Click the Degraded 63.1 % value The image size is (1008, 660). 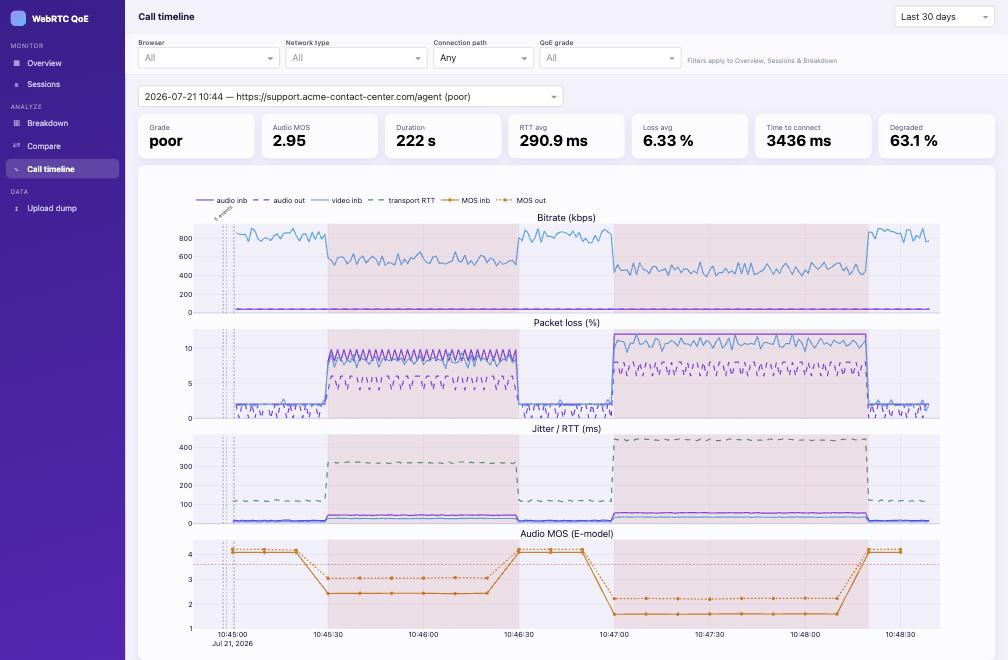pos(914,141)
